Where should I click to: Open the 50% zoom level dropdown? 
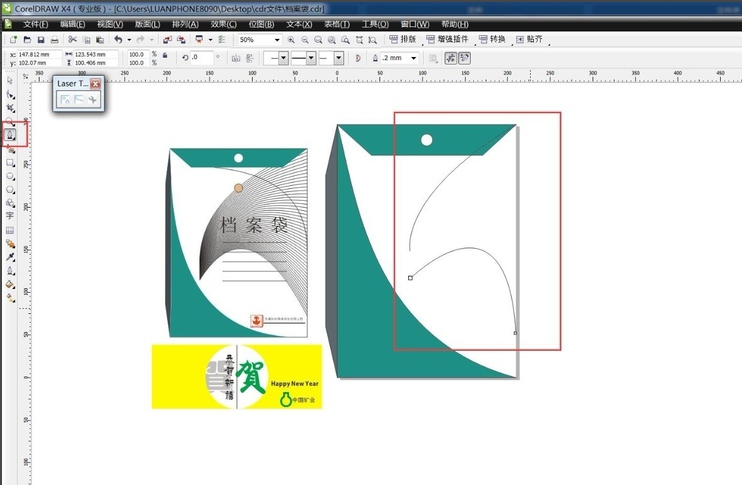[x=276, y=40]
